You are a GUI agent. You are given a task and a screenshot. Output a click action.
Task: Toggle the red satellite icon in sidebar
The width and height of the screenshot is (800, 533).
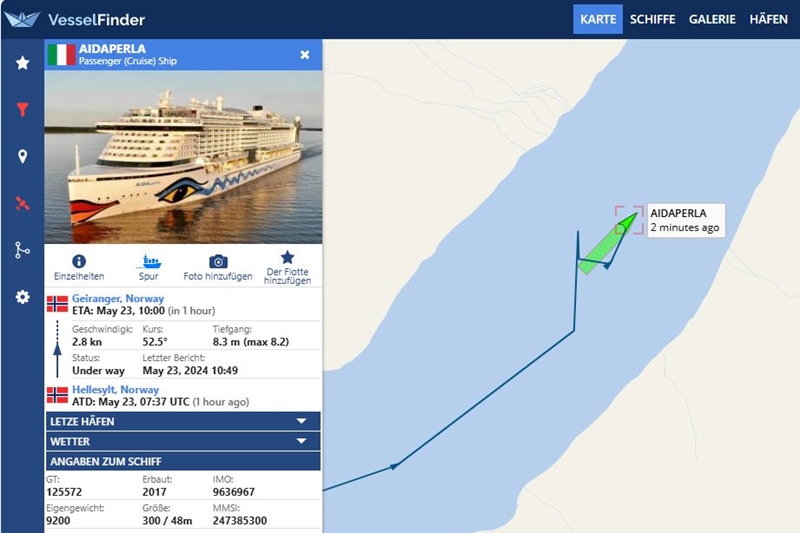pyautogui.click(x=22, y=204)
